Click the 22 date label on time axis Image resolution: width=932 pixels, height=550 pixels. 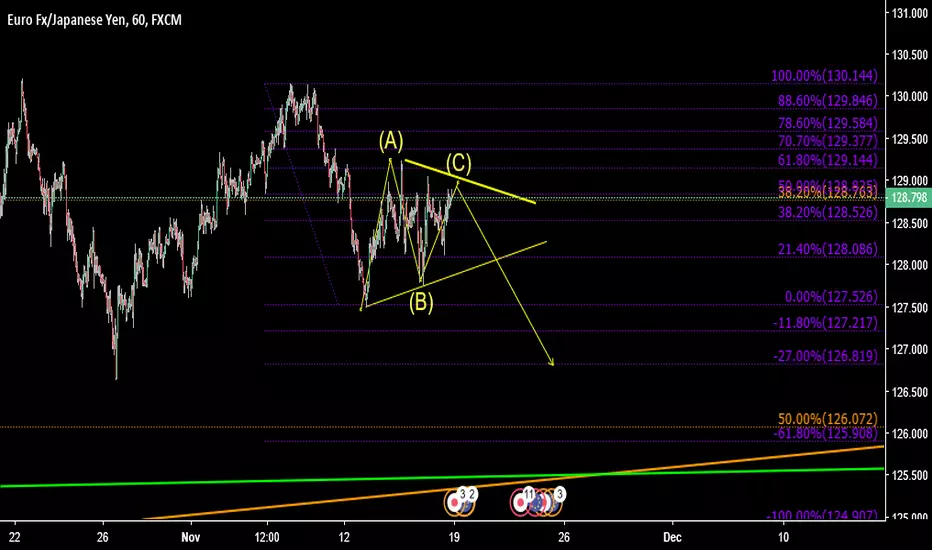point(15,538)
